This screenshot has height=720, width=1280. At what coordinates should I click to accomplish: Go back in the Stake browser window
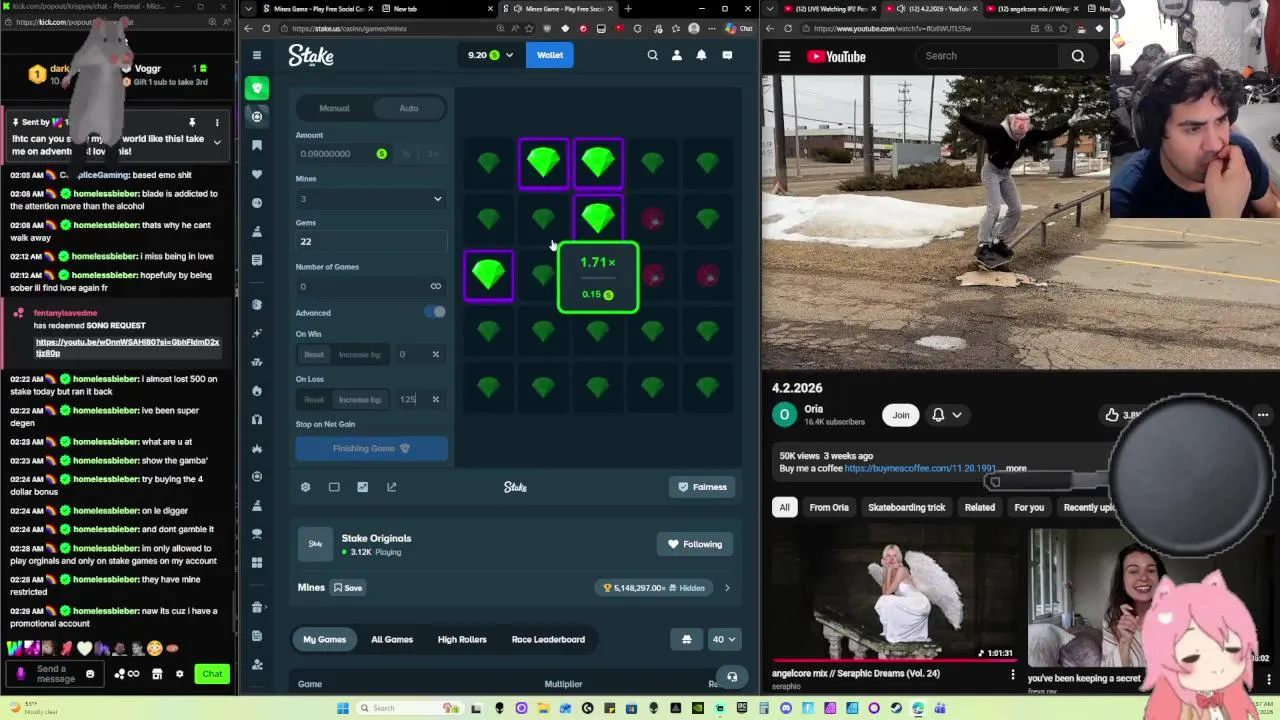point(249,29)
